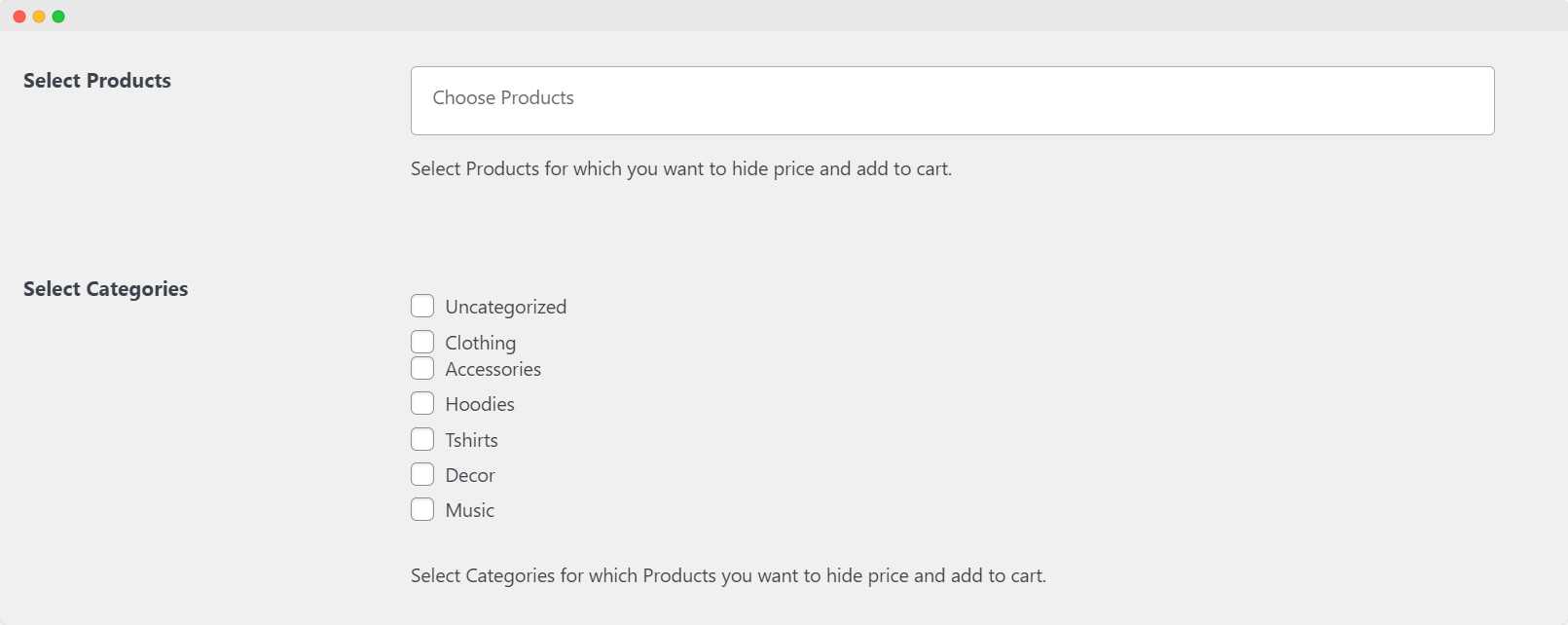Click the yellow minimize window button
The height and width of the screenshot is (625, 1568).
39,16
